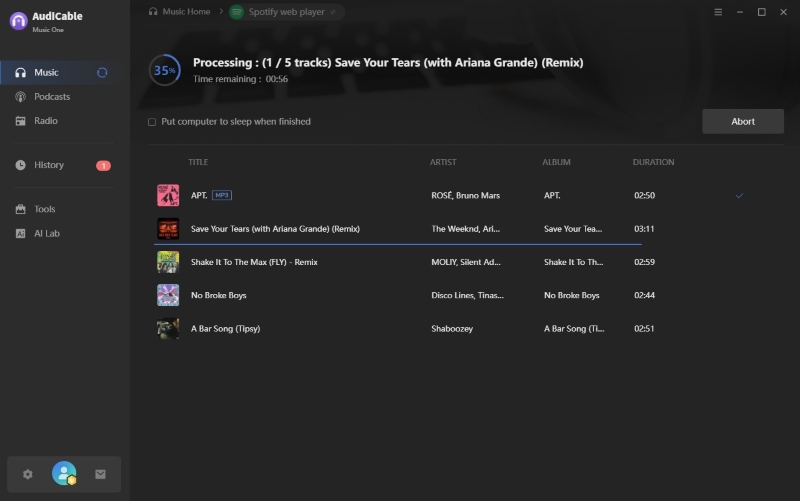Select Music in the sidebar
Viewport: 800px width, 501px height.
pos(46,72)
